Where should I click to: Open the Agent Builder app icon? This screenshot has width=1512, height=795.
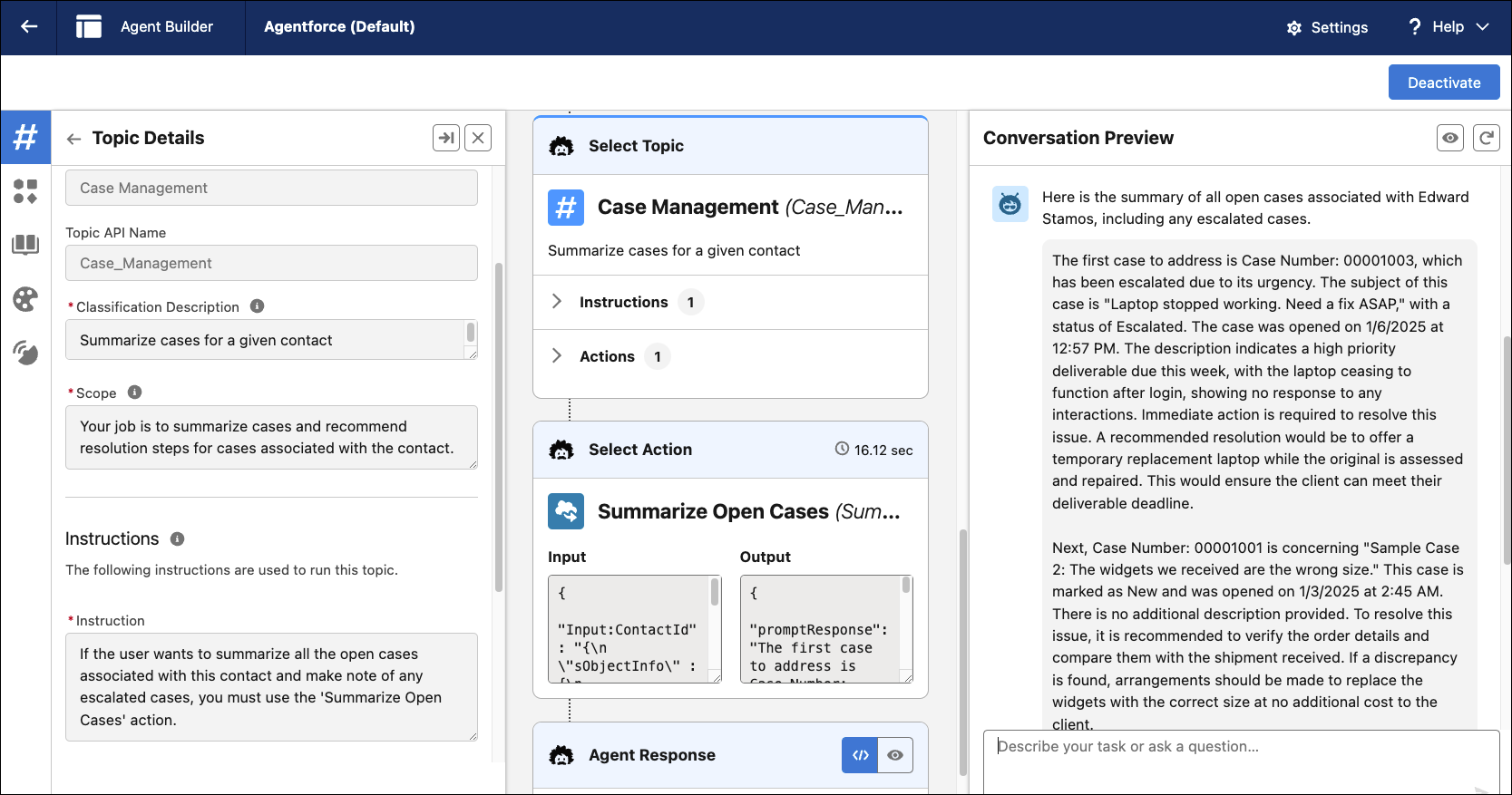coord(89,27)
